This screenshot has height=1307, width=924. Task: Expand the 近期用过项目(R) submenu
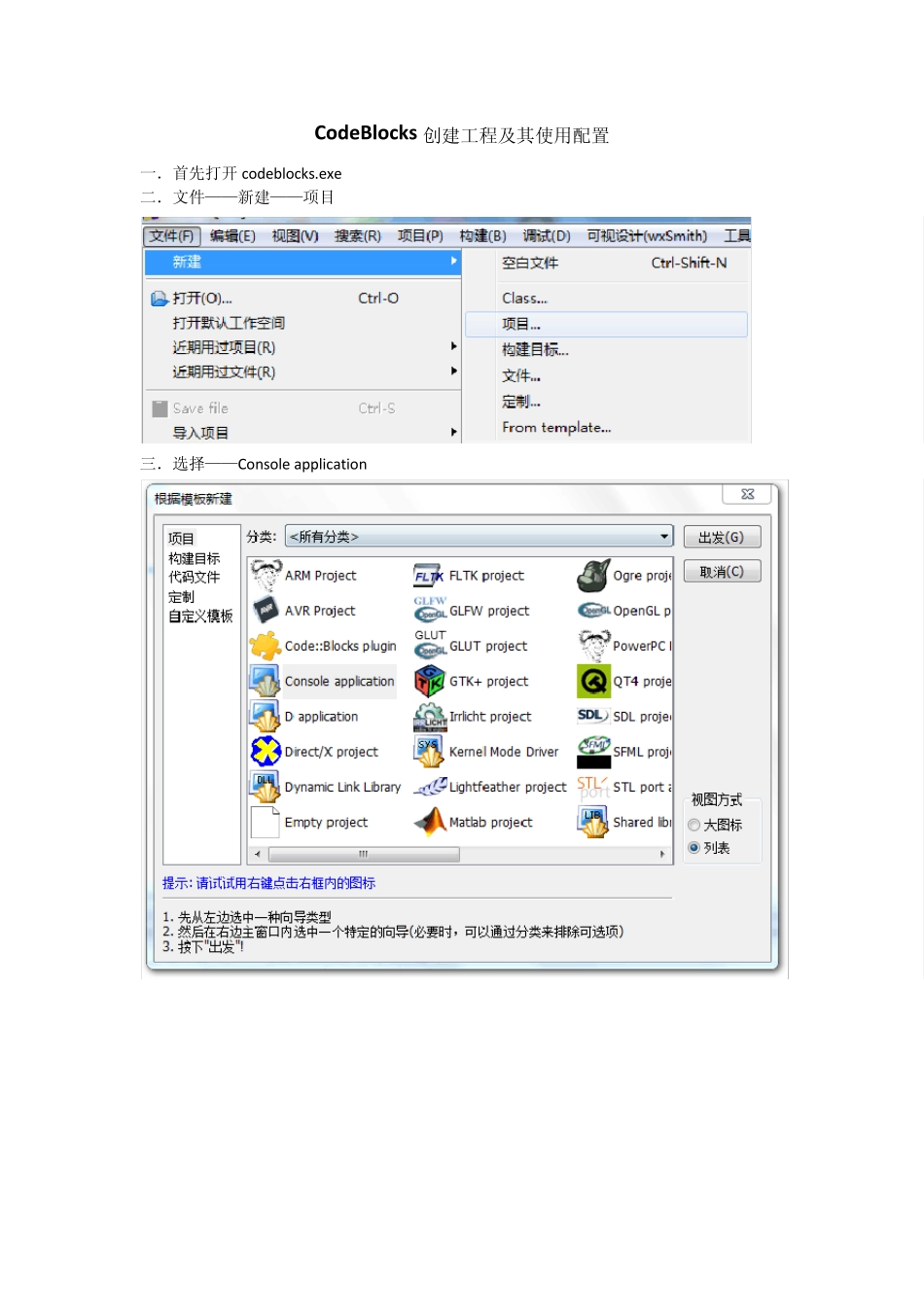(453, 347)
